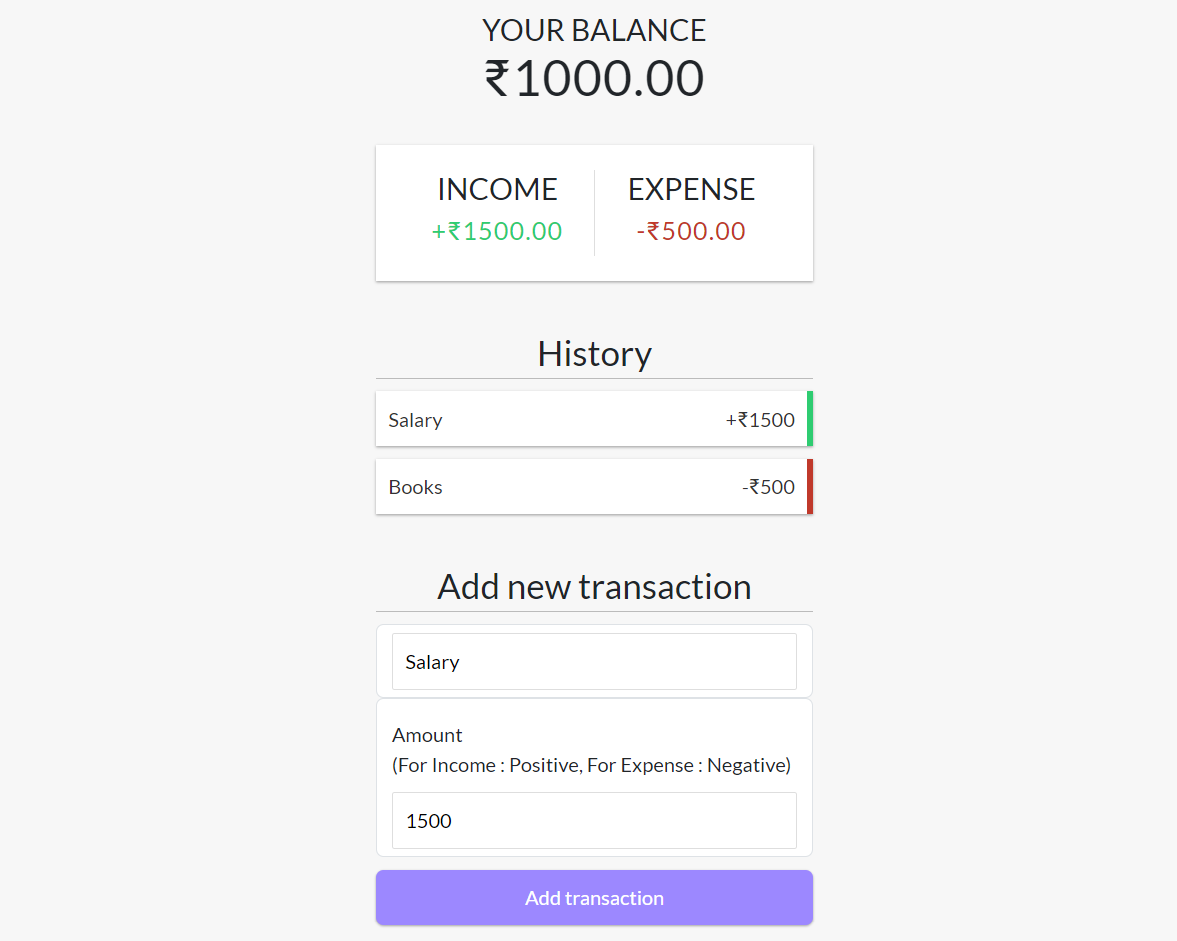Click the green bar beside Salary entry
1177x941 pixels.
pyautogui.click(x=810, y=419)
